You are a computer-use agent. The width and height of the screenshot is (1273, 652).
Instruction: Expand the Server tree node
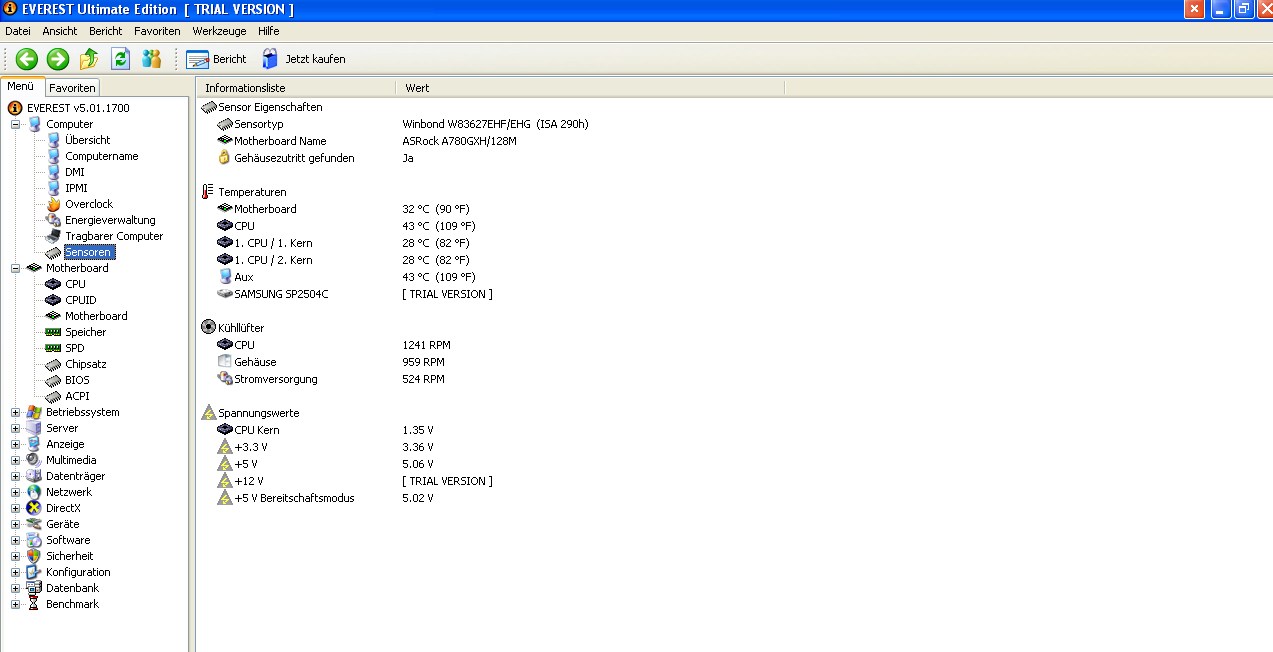point(16,428)
